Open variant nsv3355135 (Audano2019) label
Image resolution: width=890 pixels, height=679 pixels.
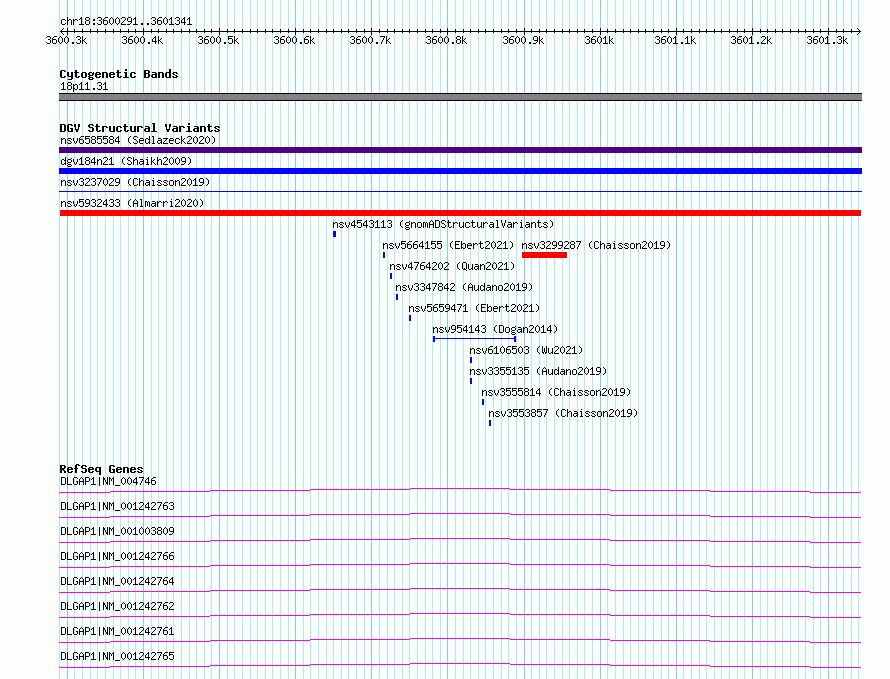pyautogui.click(x=538, y=371)
